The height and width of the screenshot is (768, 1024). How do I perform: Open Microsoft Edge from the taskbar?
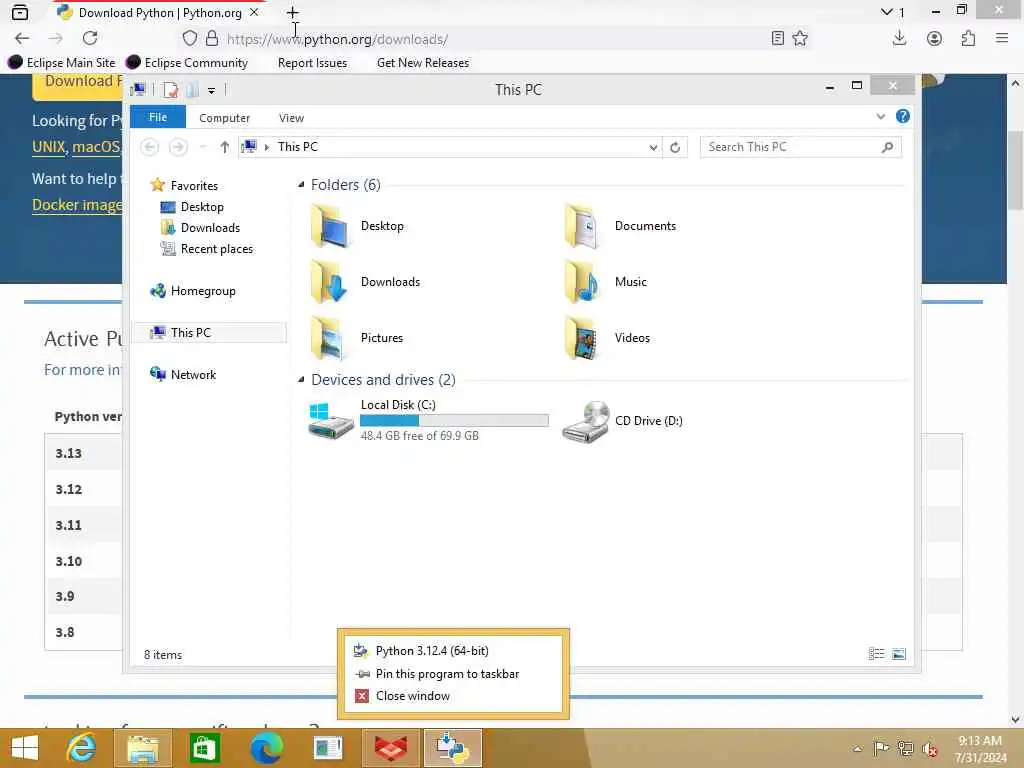[266, 748]
